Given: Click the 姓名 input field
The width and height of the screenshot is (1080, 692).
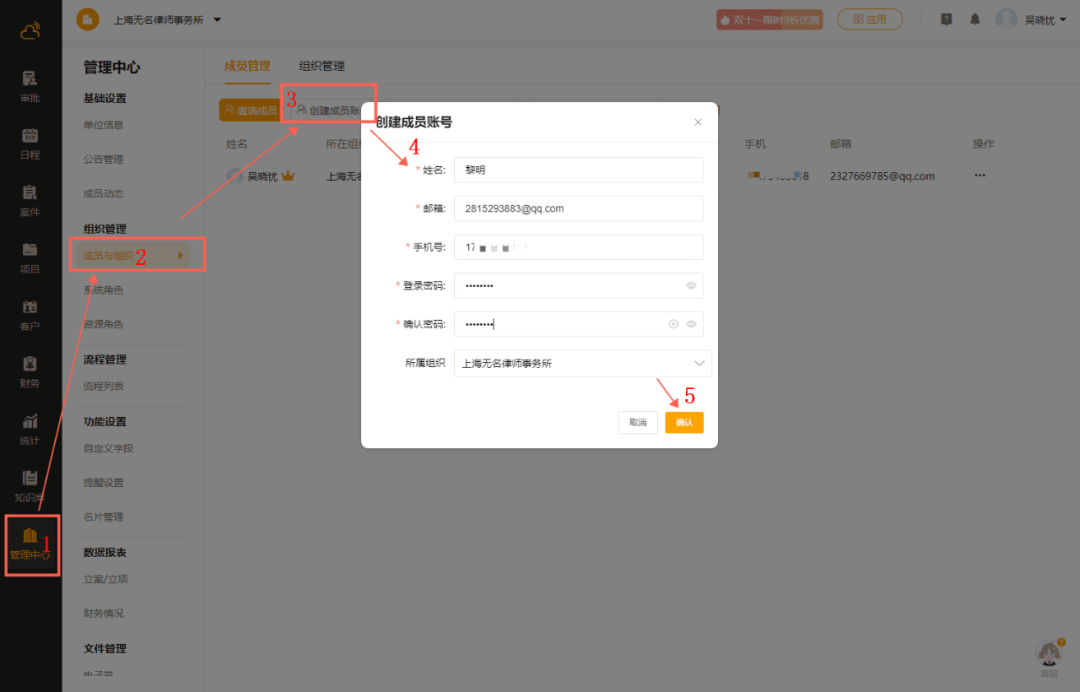Looking at the screenshot, I should tap(578, 170).
